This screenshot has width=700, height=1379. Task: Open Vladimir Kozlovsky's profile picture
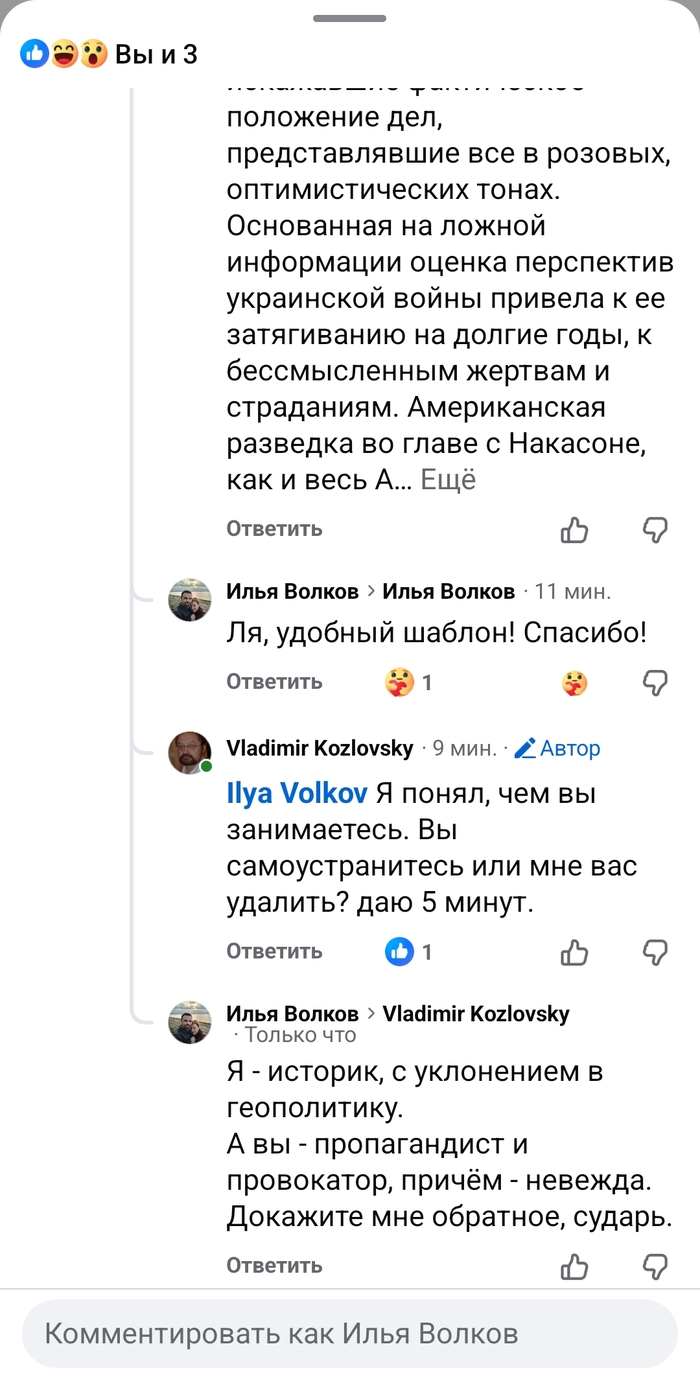coord(189,753)
